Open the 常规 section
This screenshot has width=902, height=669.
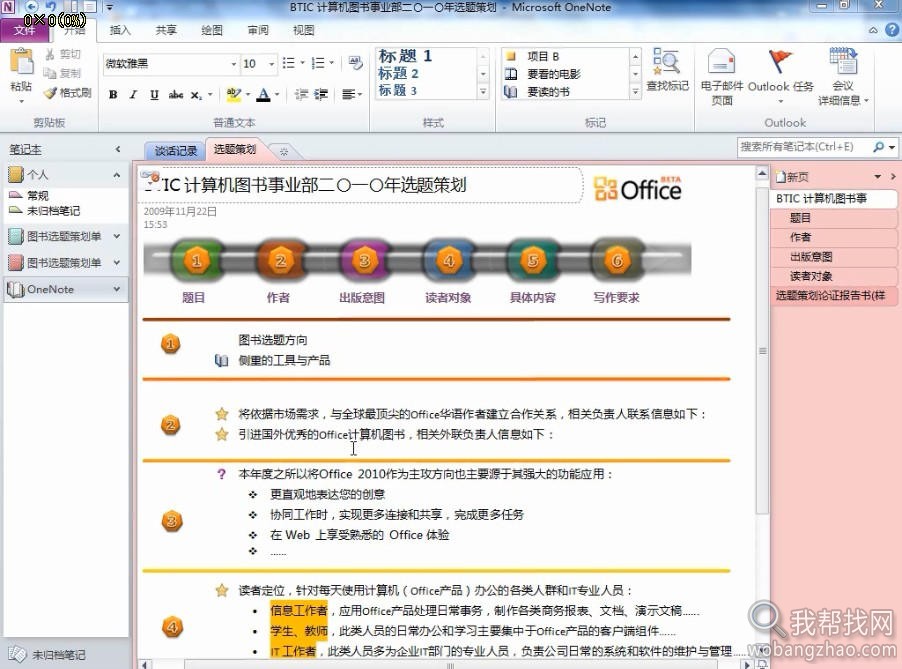[x=37, y=196]
